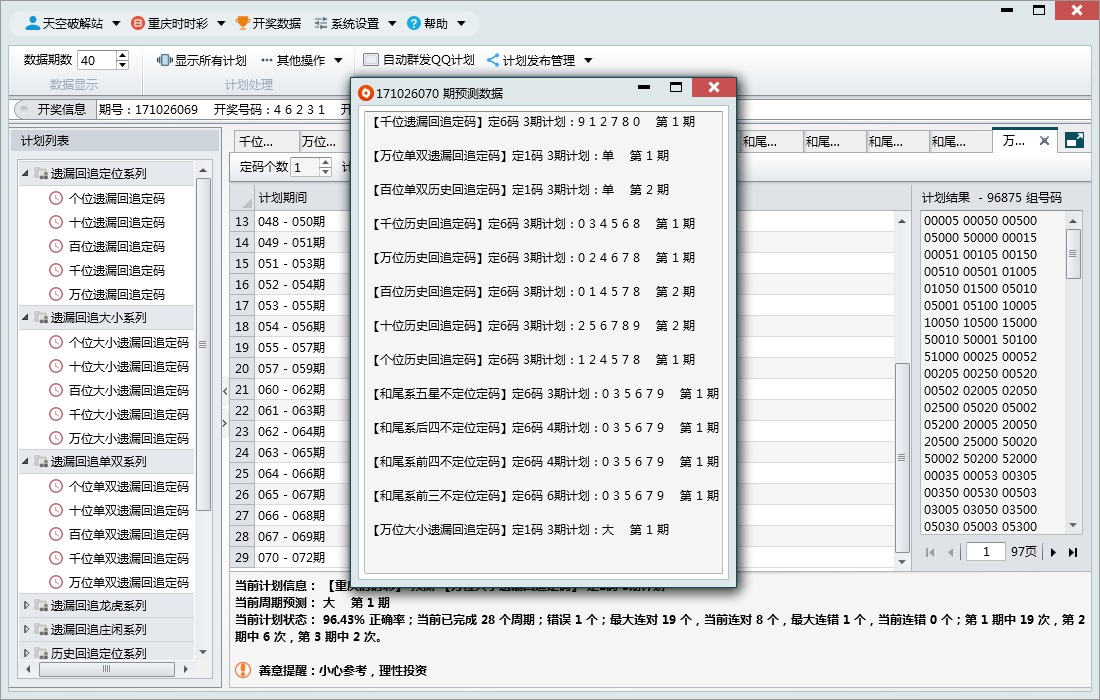Click the red 重庆时时彩 lottery icon

[x=137, y=22]
